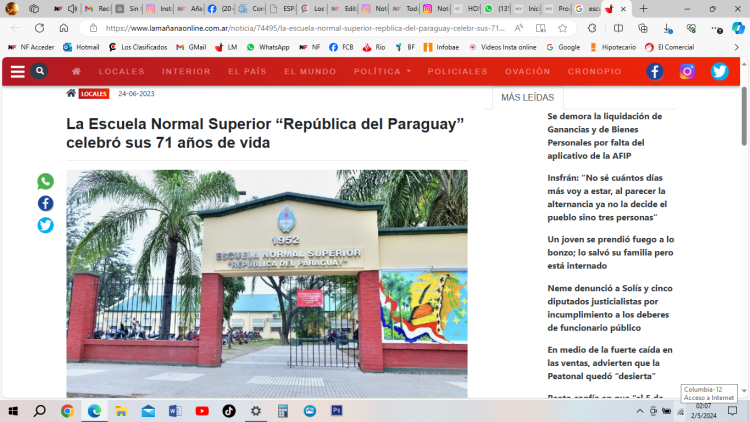Show hidden system tray icons chevron
This screenshot has height=422, width=750.
640,411
